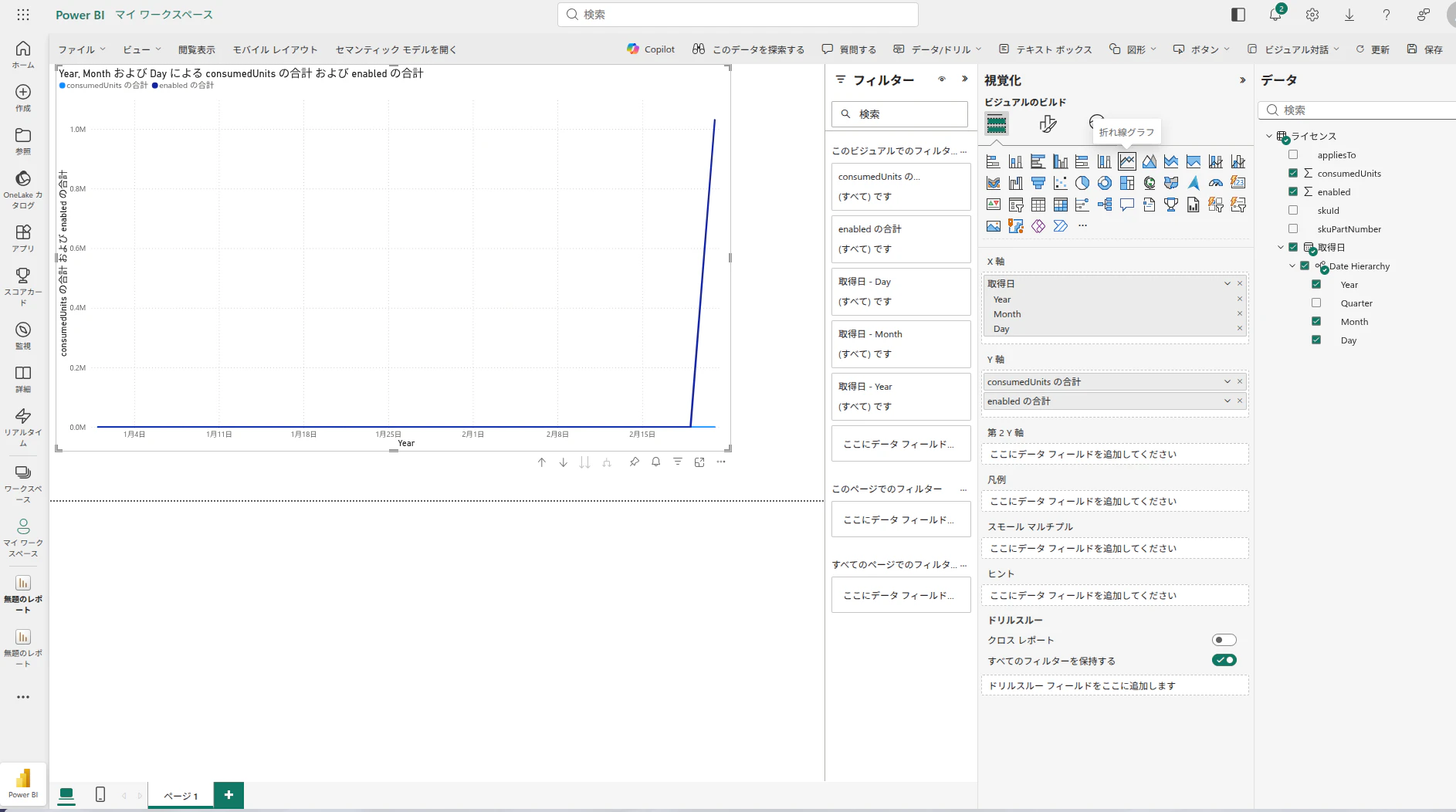
Task: Collapse the 取得日 field node in Data pane
Action: (x=1281, y=247)
